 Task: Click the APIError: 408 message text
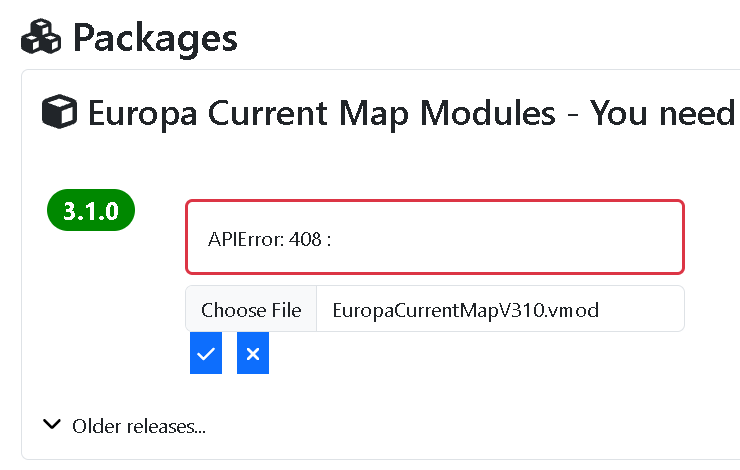coord(269,240)
